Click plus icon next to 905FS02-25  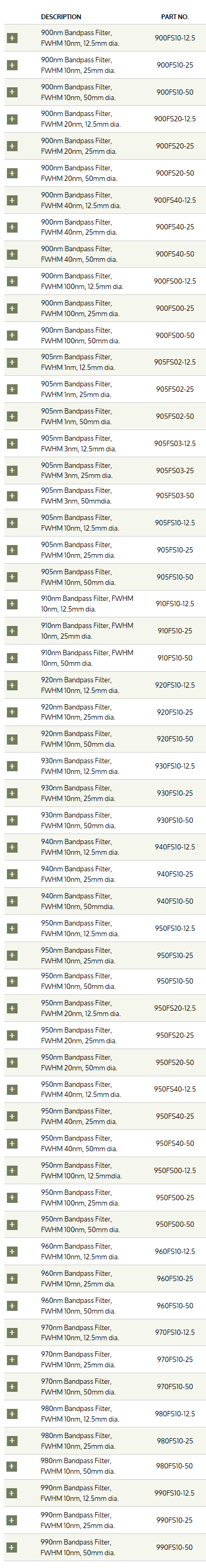point(12,390)
